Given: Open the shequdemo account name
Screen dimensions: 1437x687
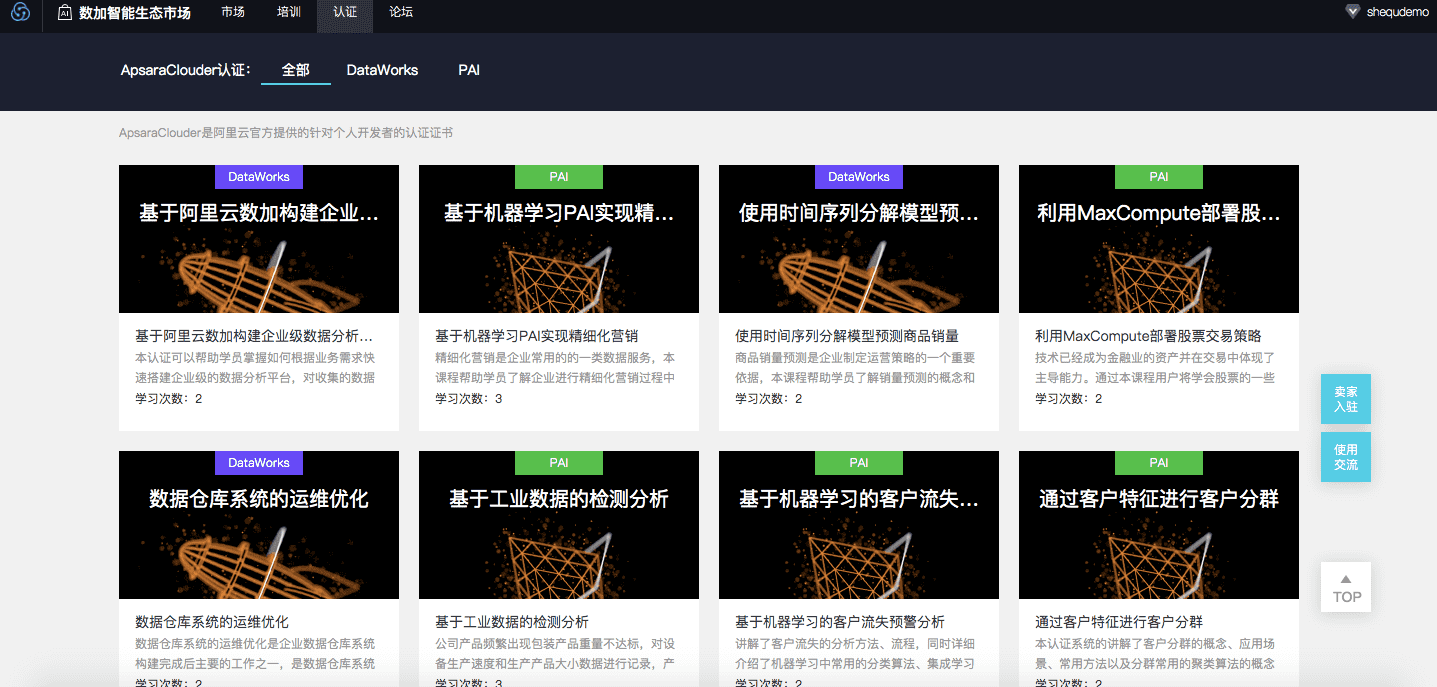Looking at the screenshot, I should coord(1398,12).
